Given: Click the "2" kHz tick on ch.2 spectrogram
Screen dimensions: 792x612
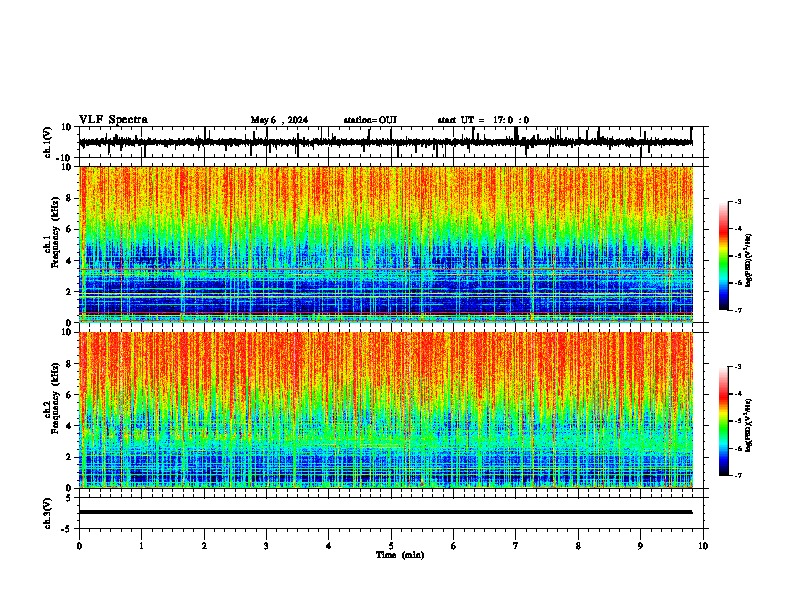Looking at the screenshot, I should 69,457.
